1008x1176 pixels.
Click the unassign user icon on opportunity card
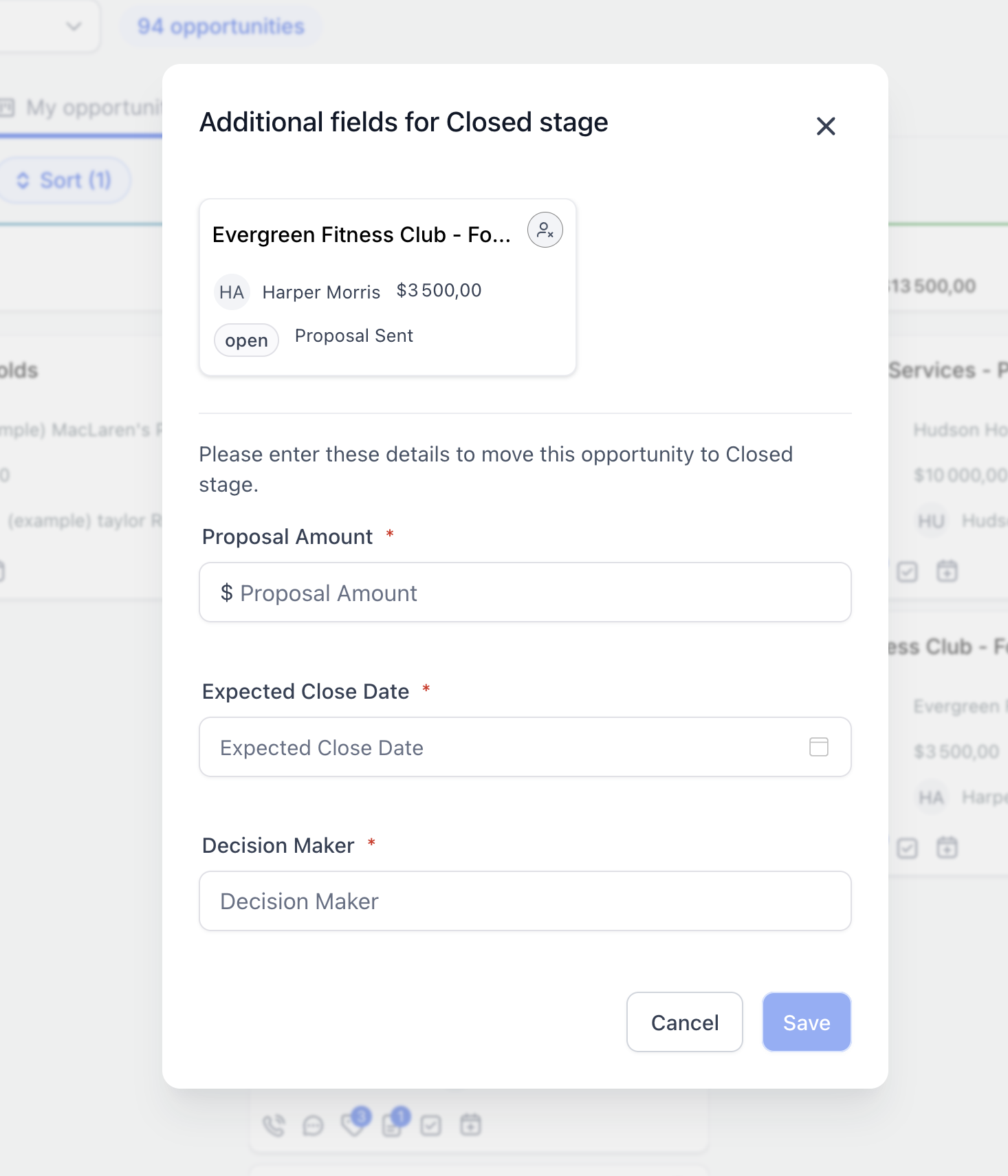pos(545,230)
